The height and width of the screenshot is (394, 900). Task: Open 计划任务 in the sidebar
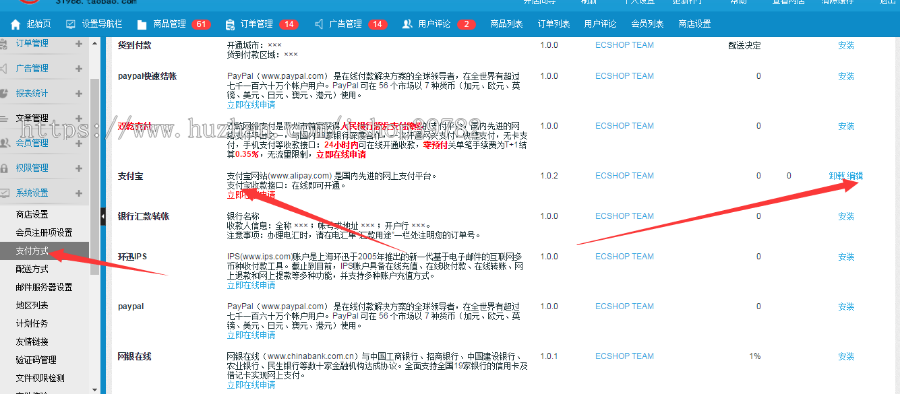pos(32,323)
